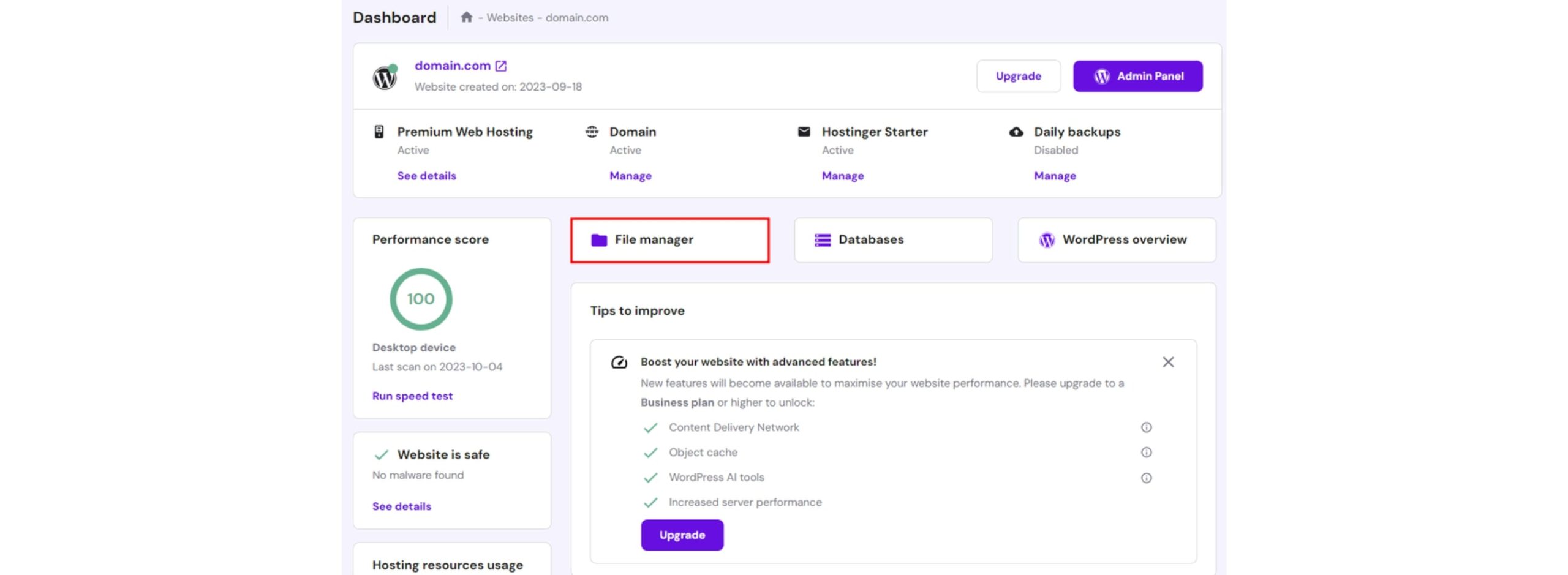Image resolution: width=1568 pixels, height=575 pixels.
Task: Click the top Upgrade button near Admin Panel
Action: coord(1018,76)
